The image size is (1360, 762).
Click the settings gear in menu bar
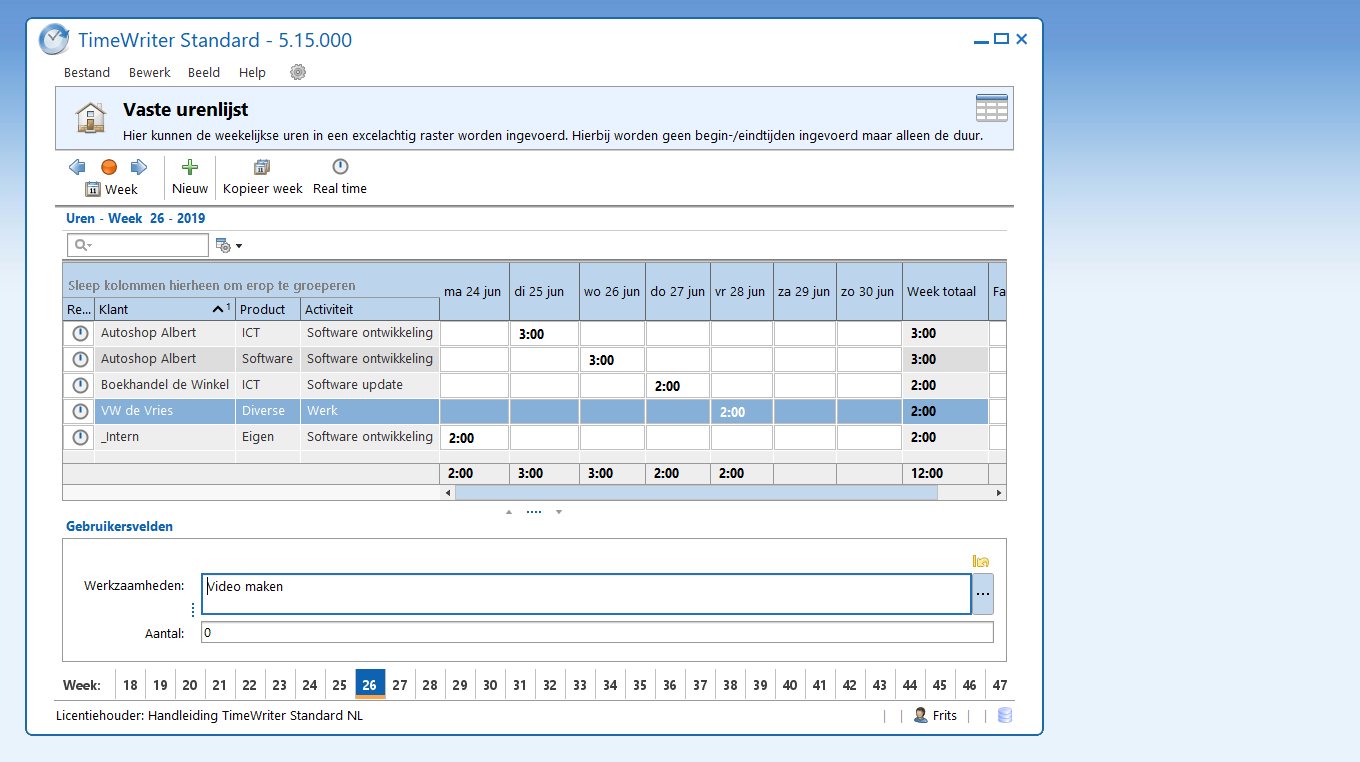298,72
